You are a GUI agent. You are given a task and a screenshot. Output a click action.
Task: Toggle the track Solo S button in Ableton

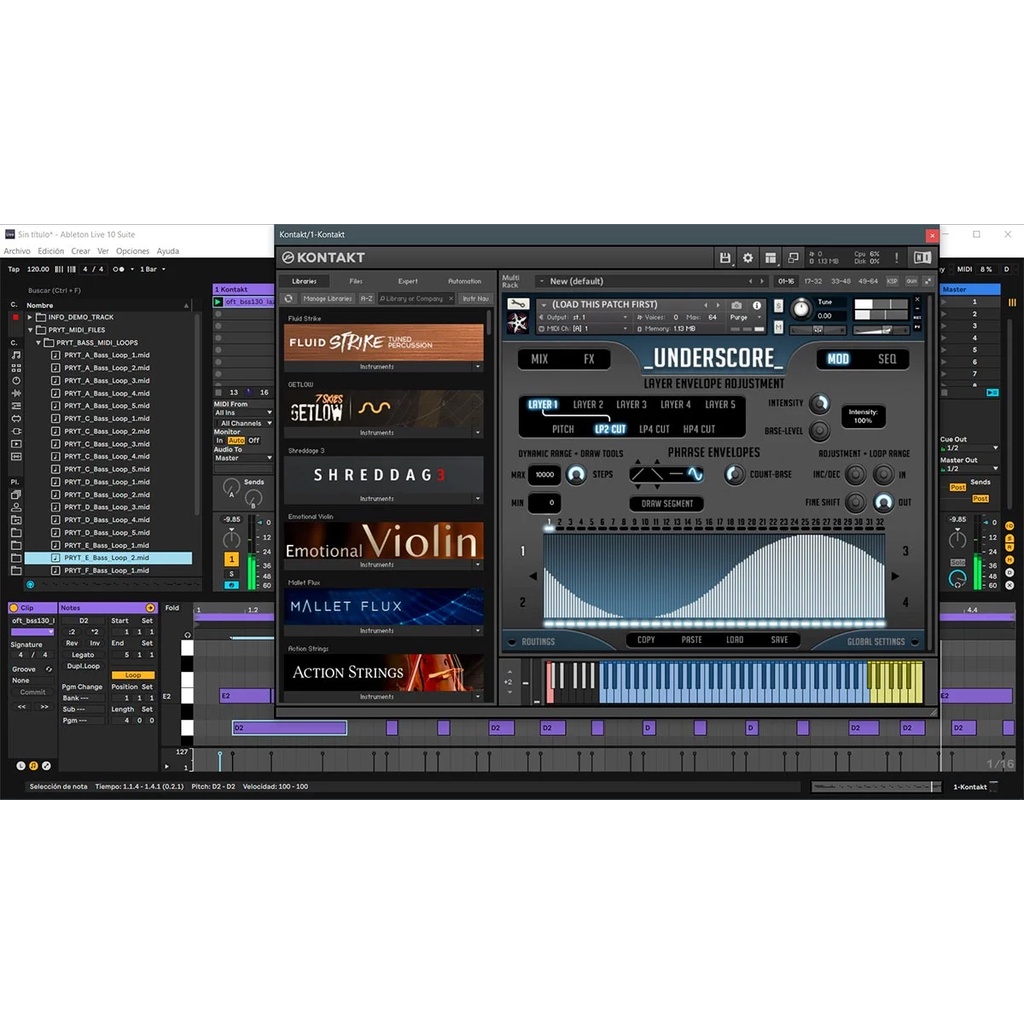tap(231, 574)
